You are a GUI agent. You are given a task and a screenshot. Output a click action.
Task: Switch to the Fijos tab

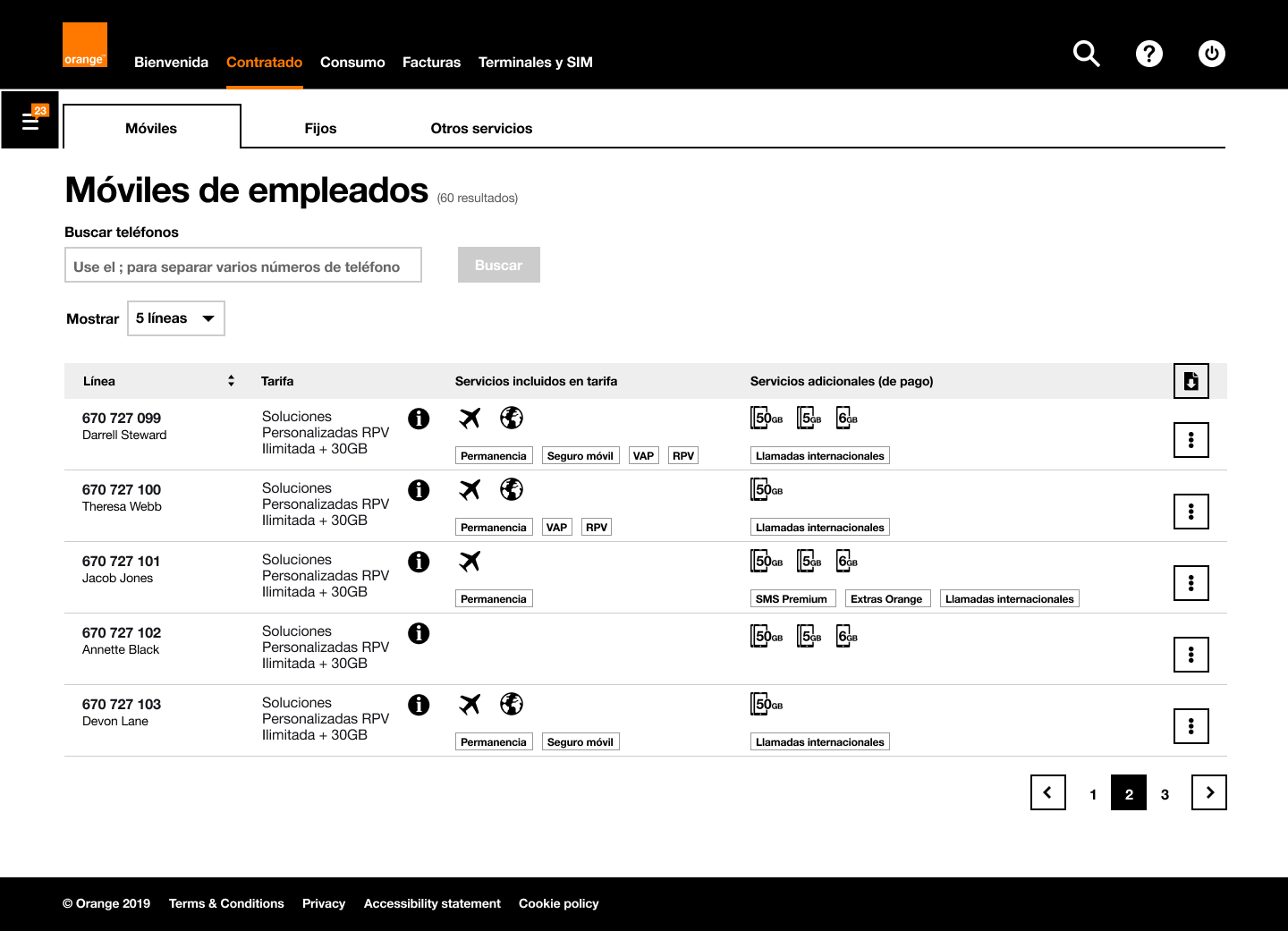click(x=320, y=128)
